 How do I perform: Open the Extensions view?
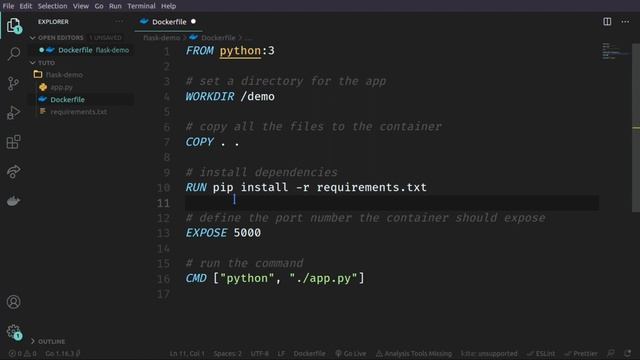[13, 142]
